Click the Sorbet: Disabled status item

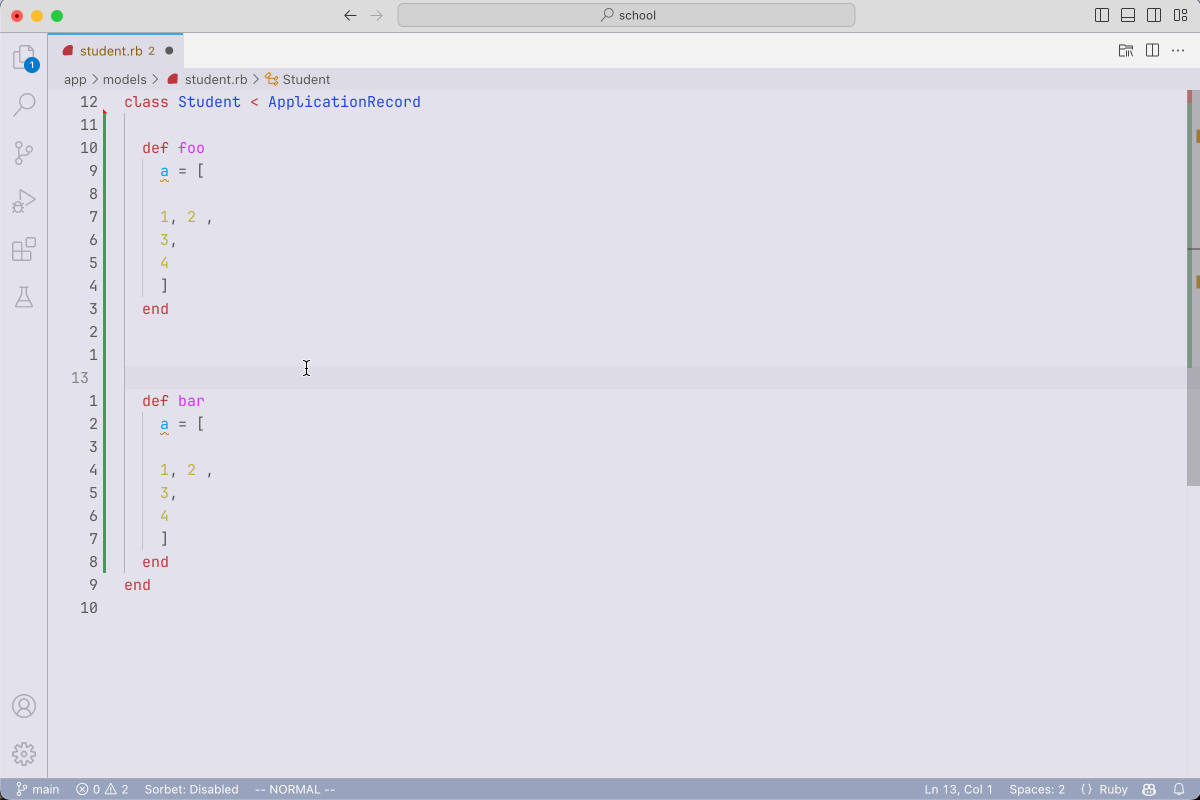[x=191, y=789]
